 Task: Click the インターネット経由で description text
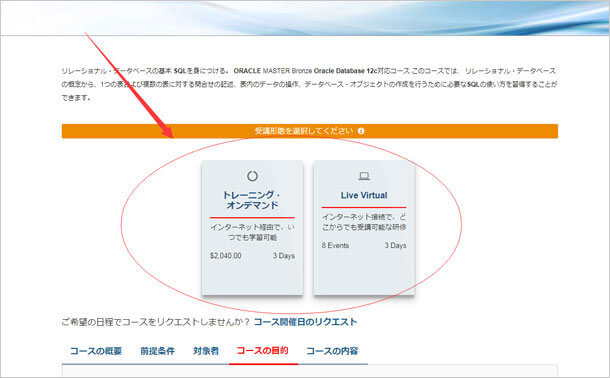point(252,232)
